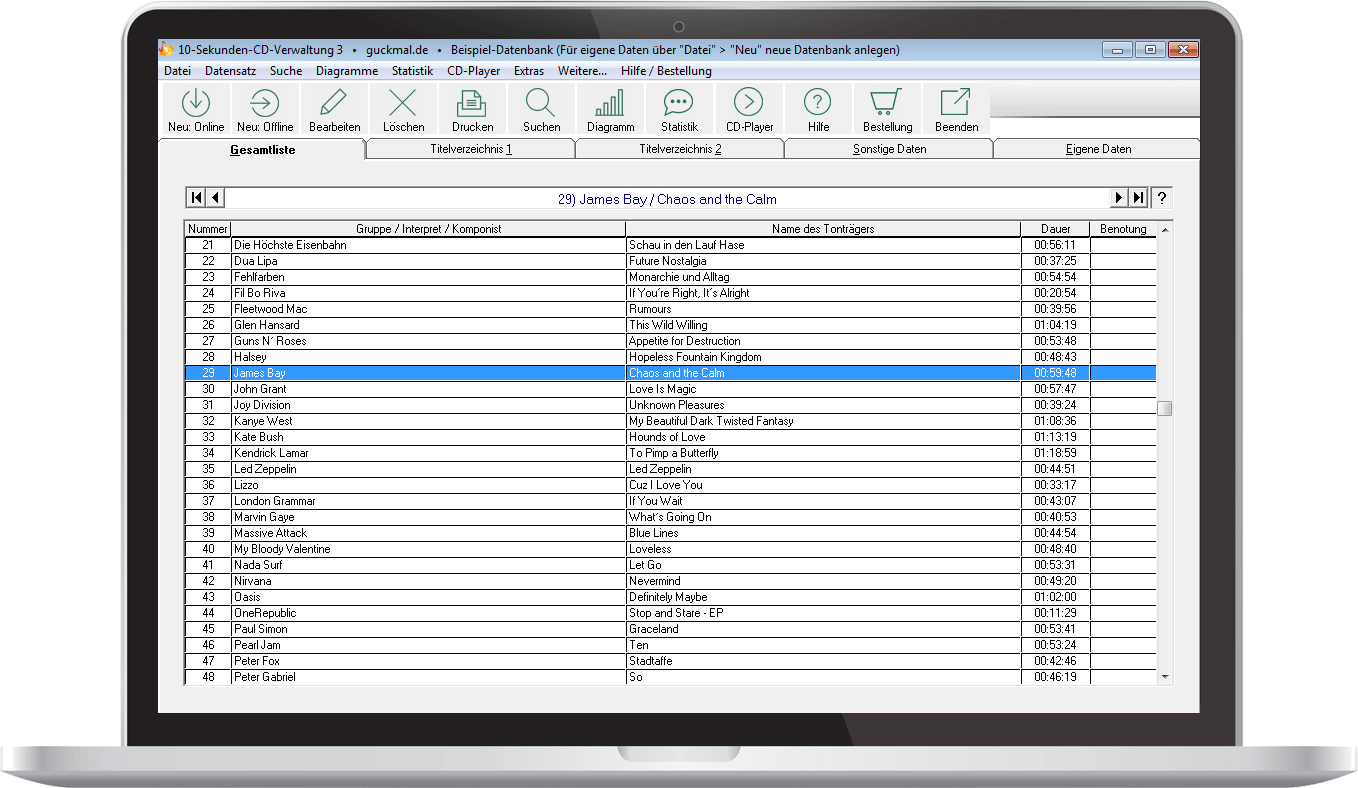
Task: Go to next record arrow button
Action: click(x=1120, y=198)
